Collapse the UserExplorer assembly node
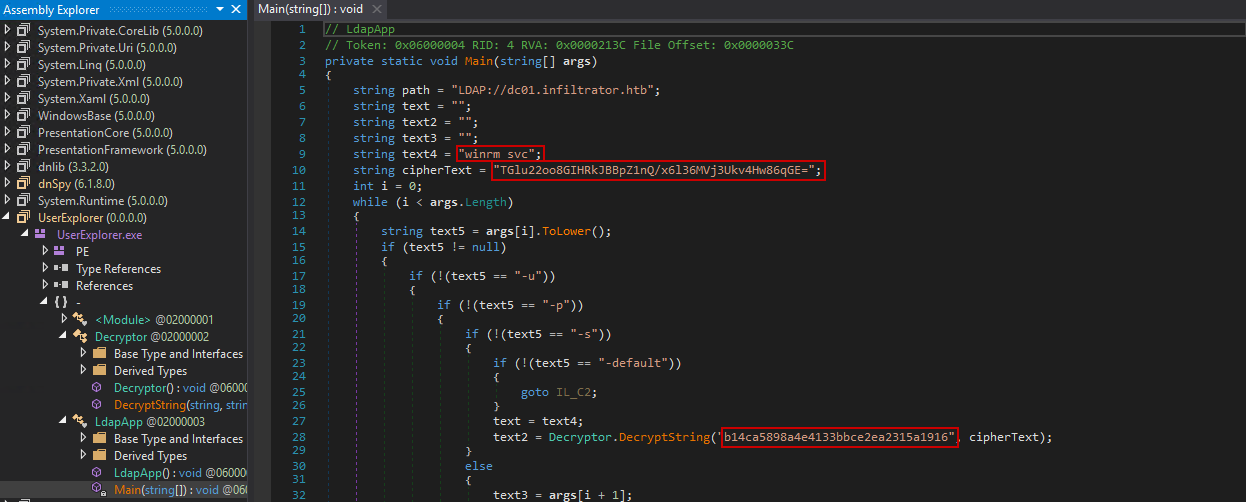This screenshot has height=502, width=1246. coord(9,217)
